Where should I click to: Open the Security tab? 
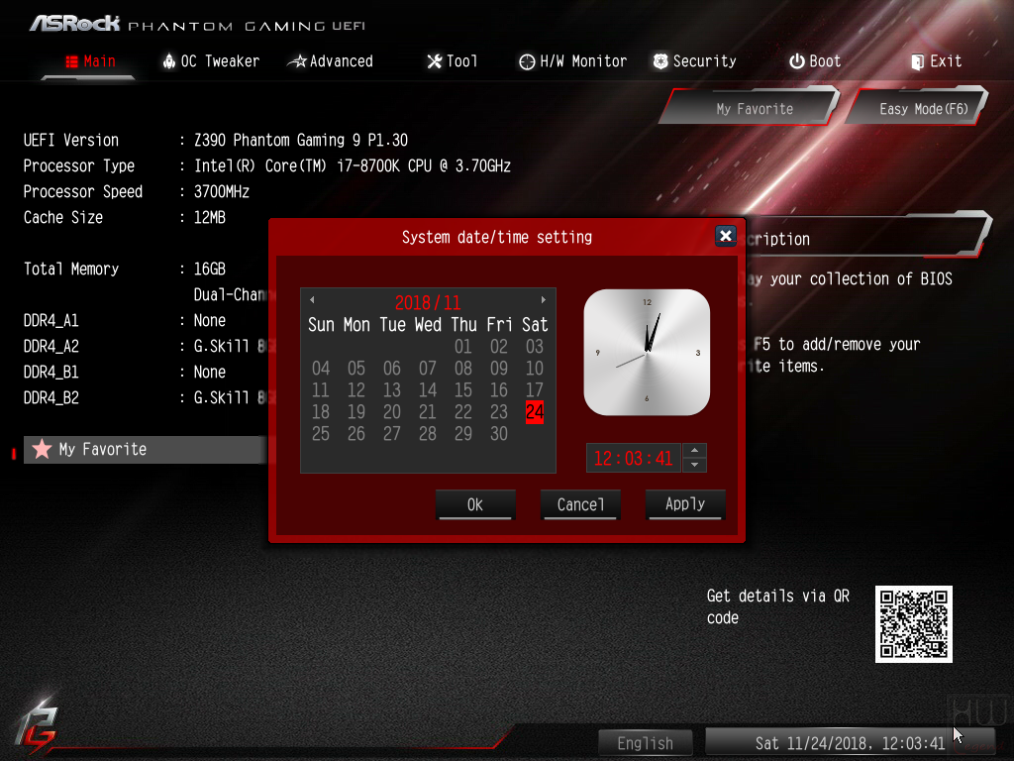tap(695, 61)
